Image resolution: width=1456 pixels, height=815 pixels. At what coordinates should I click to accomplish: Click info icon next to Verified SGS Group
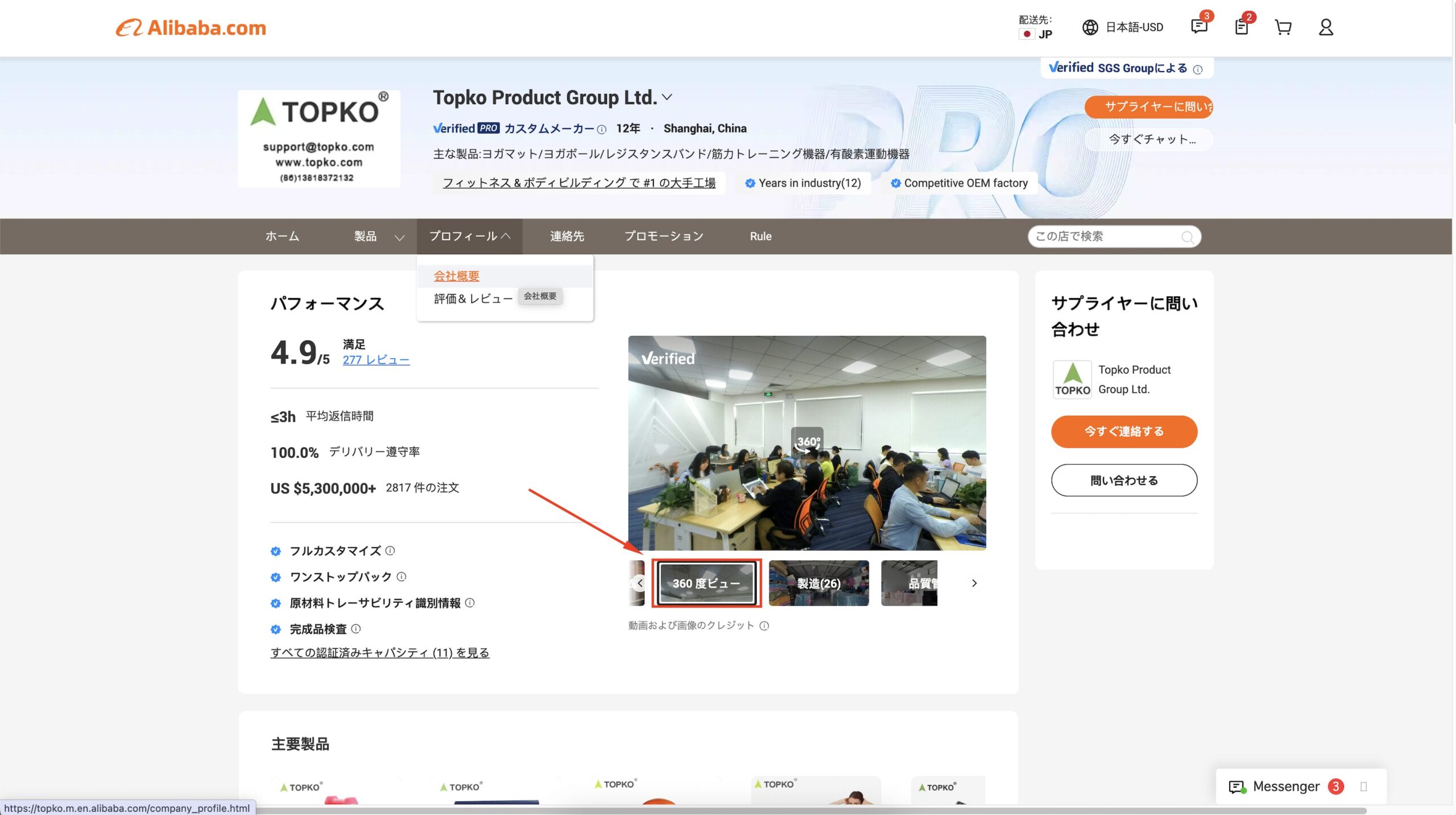point(1198,69)
